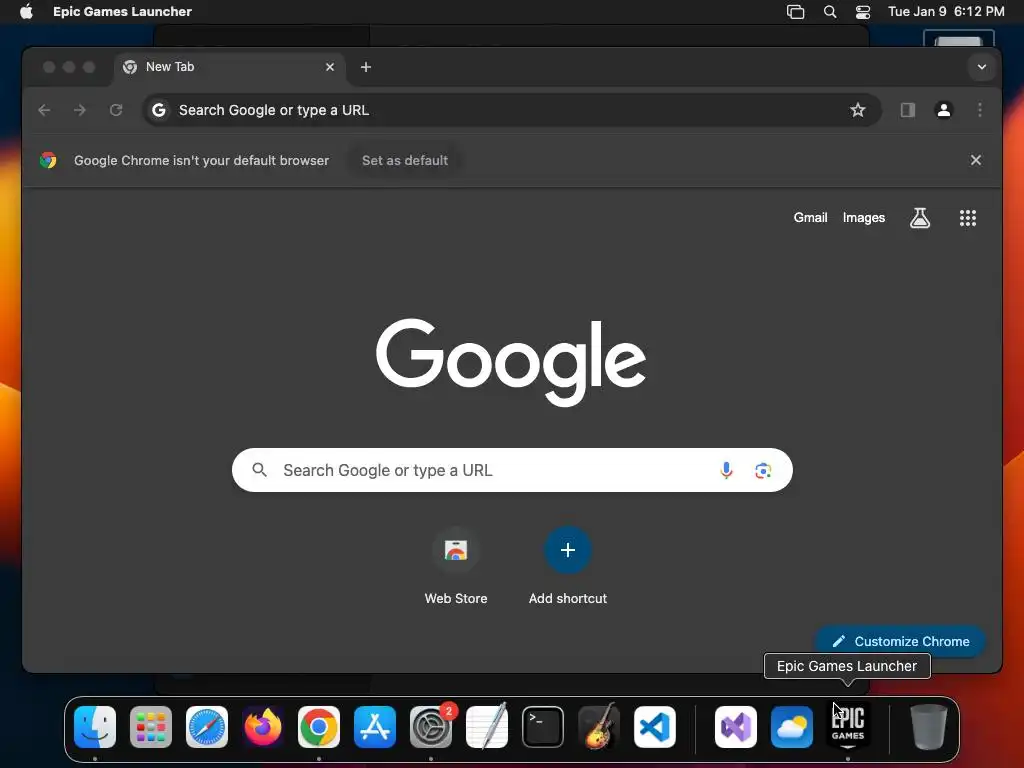
Task: Search by image with Google Lens icon
Action: coord(763,470)
